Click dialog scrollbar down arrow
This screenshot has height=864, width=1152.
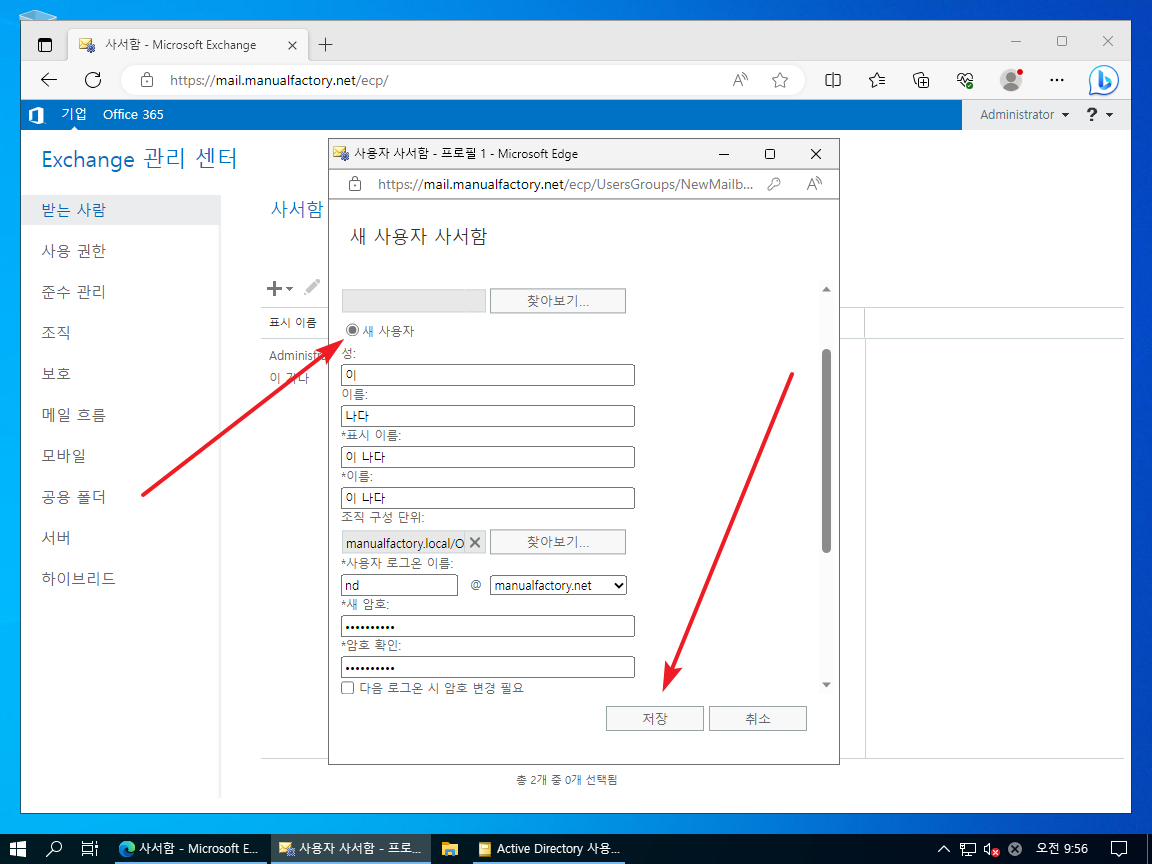827,685
